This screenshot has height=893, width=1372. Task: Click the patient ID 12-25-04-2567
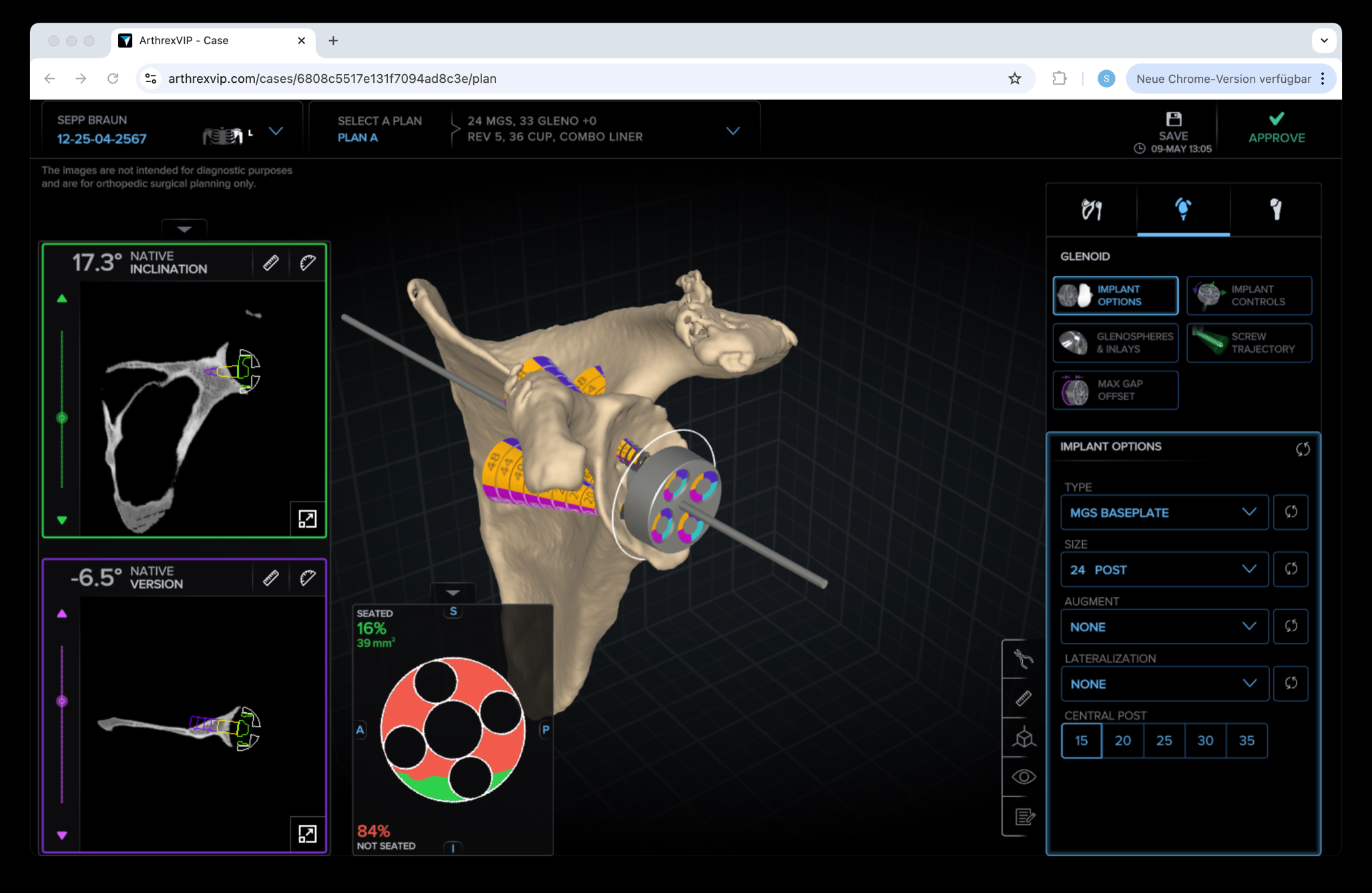[x=101, y=139]
